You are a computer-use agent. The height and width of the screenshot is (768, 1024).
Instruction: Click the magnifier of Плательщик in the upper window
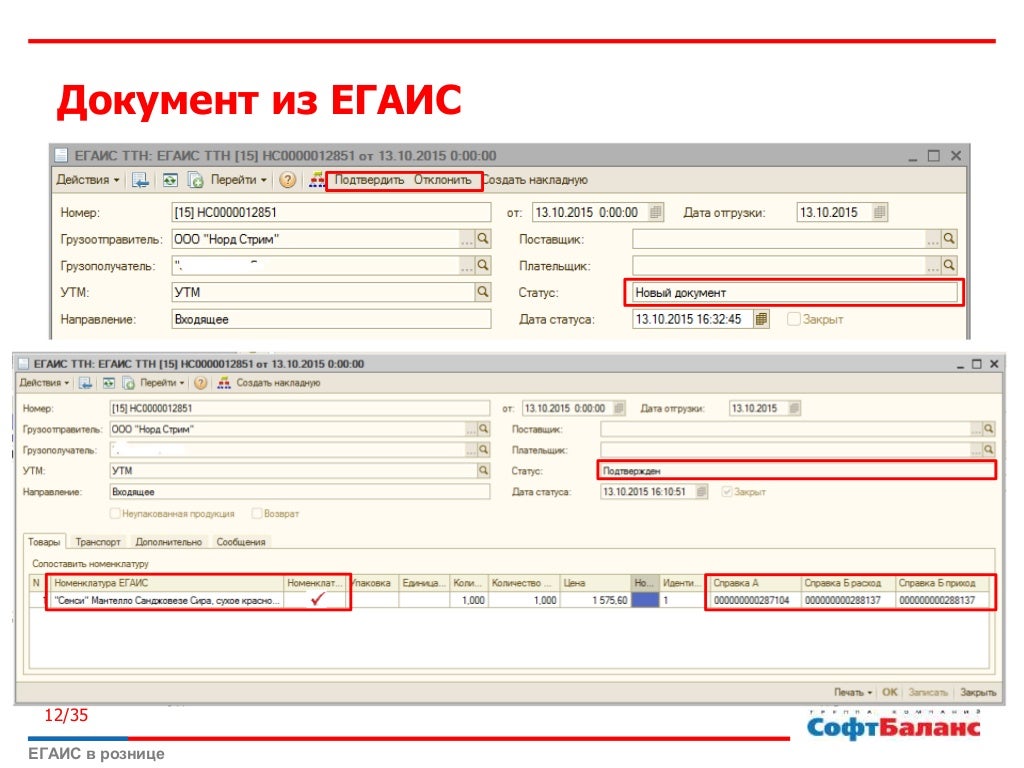pyautogui.click(x=950, y=265)
